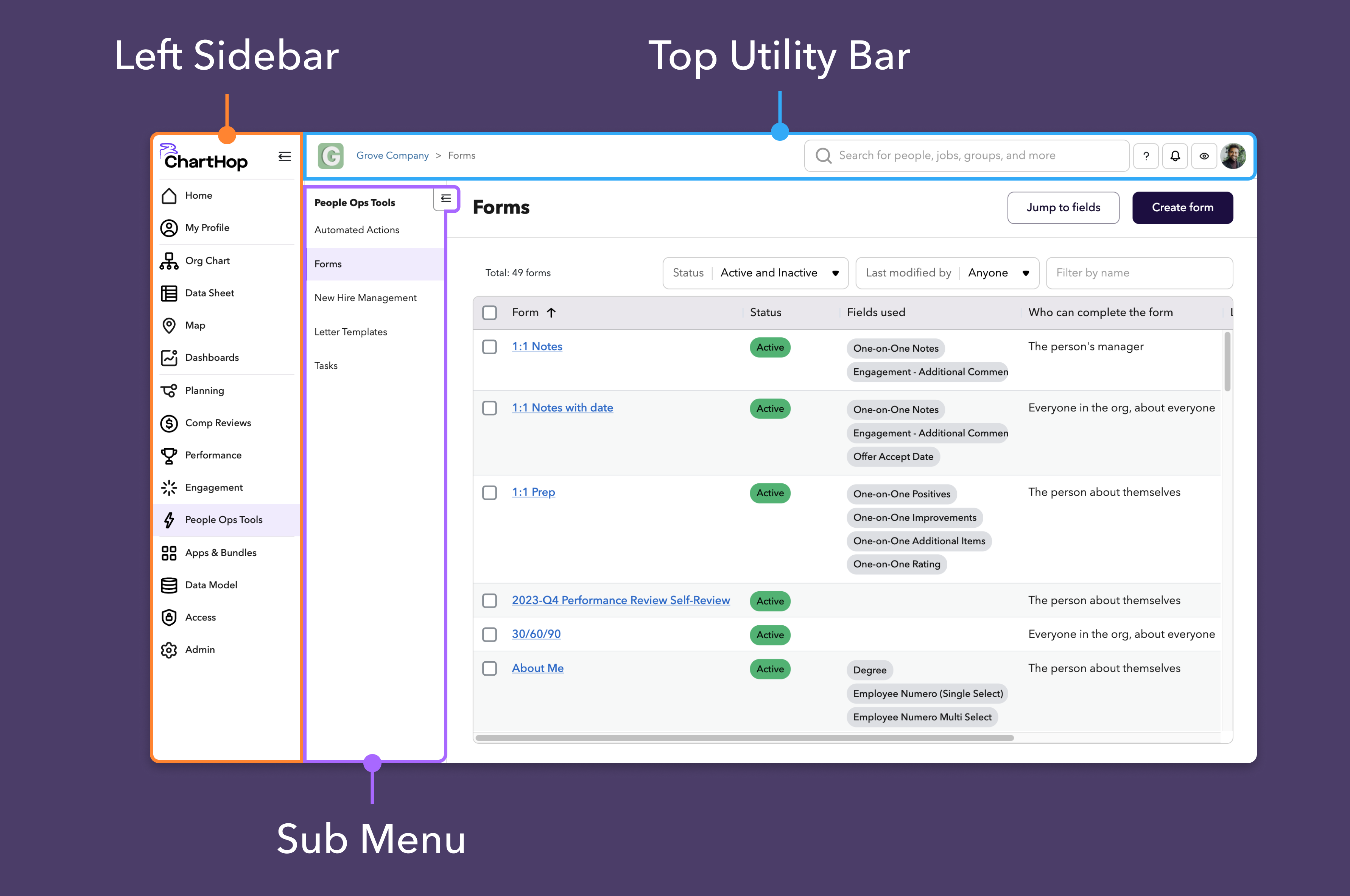Click the Create form button
Image resolution: width=1350 pixels, height=896 pixels.
click(1182, 207)
